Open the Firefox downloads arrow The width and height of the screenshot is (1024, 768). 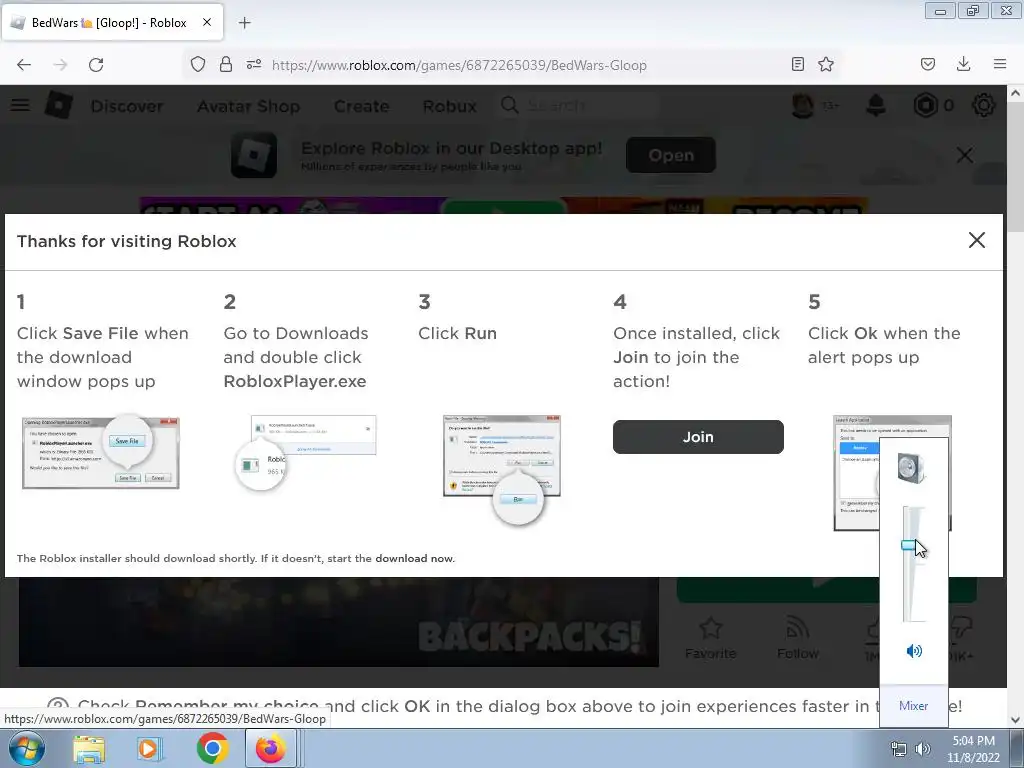click(963, 64)
